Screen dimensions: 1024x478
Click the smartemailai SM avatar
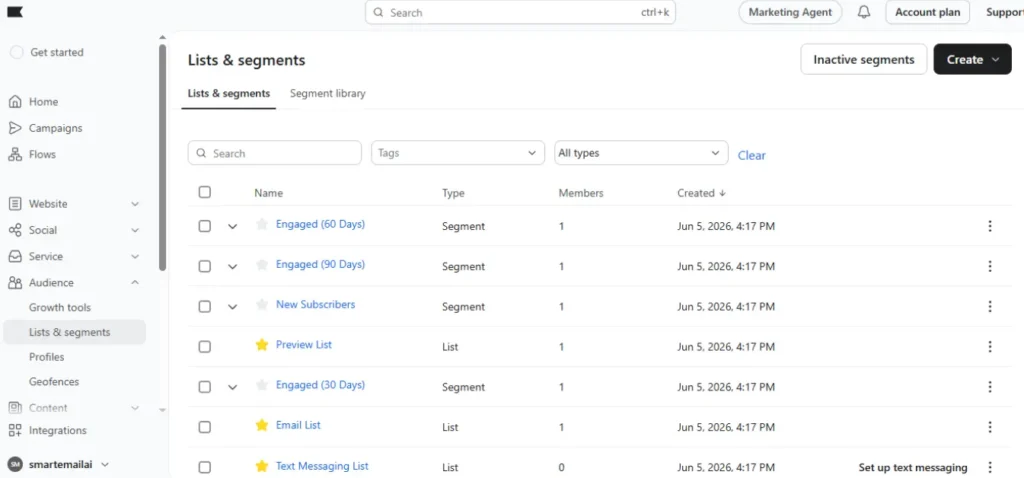15,464
